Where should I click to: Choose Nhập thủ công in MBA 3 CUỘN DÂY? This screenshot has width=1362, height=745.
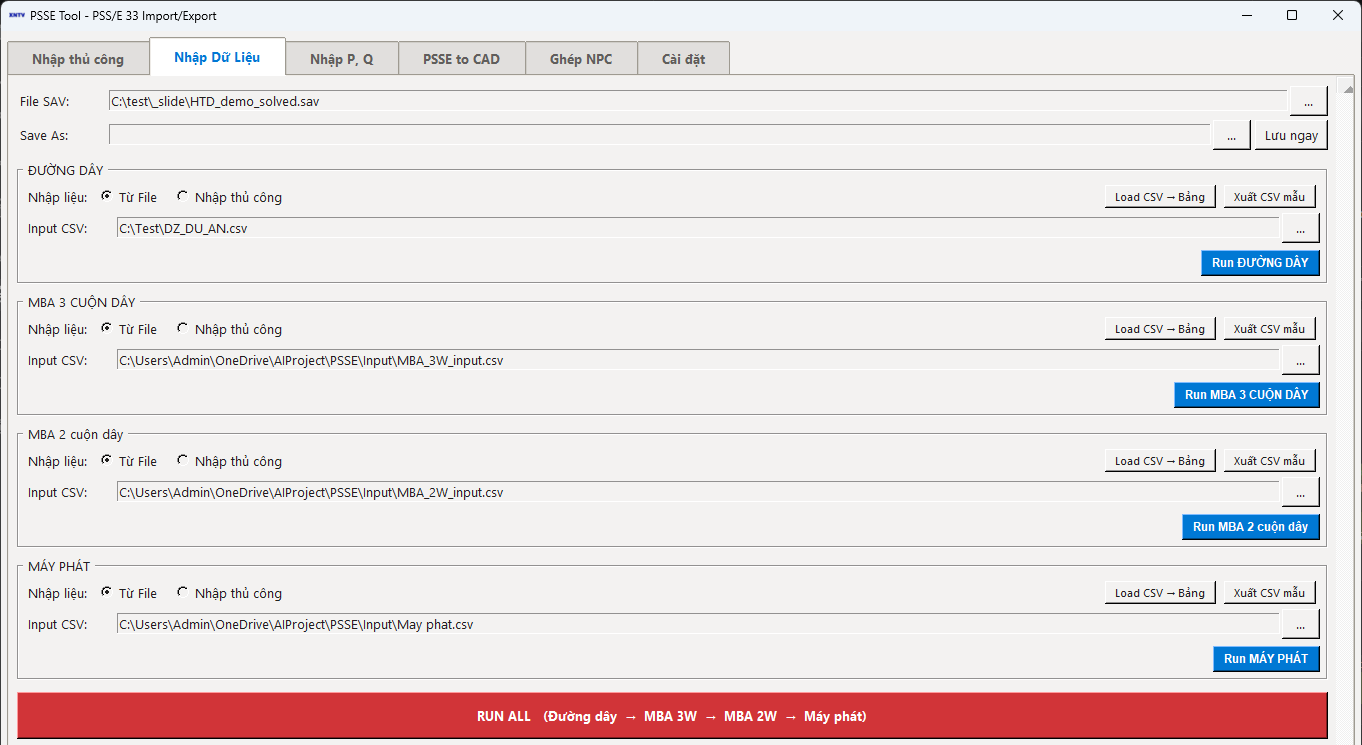click(229, 329)
